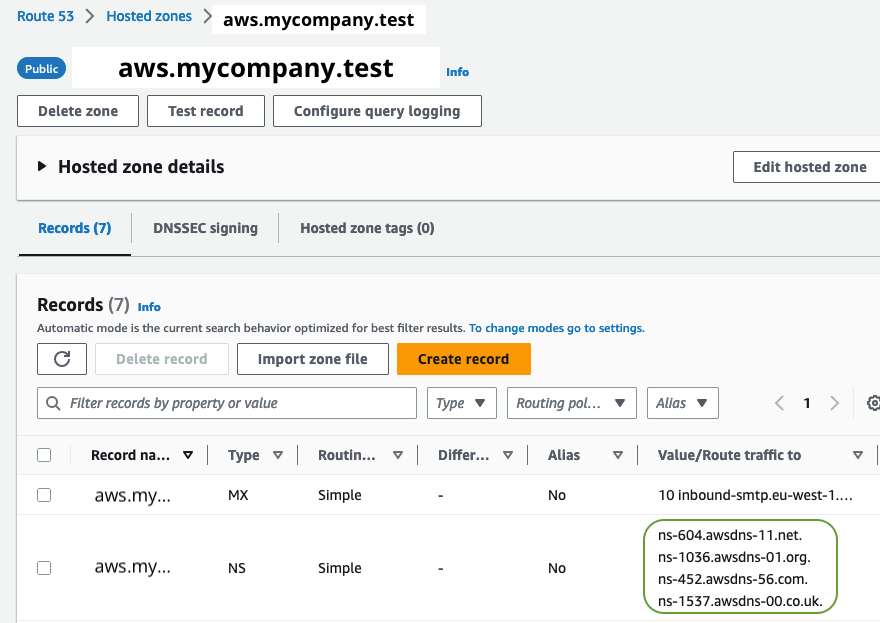
Task: Go to next records page arrow
Action: point(835,403)
